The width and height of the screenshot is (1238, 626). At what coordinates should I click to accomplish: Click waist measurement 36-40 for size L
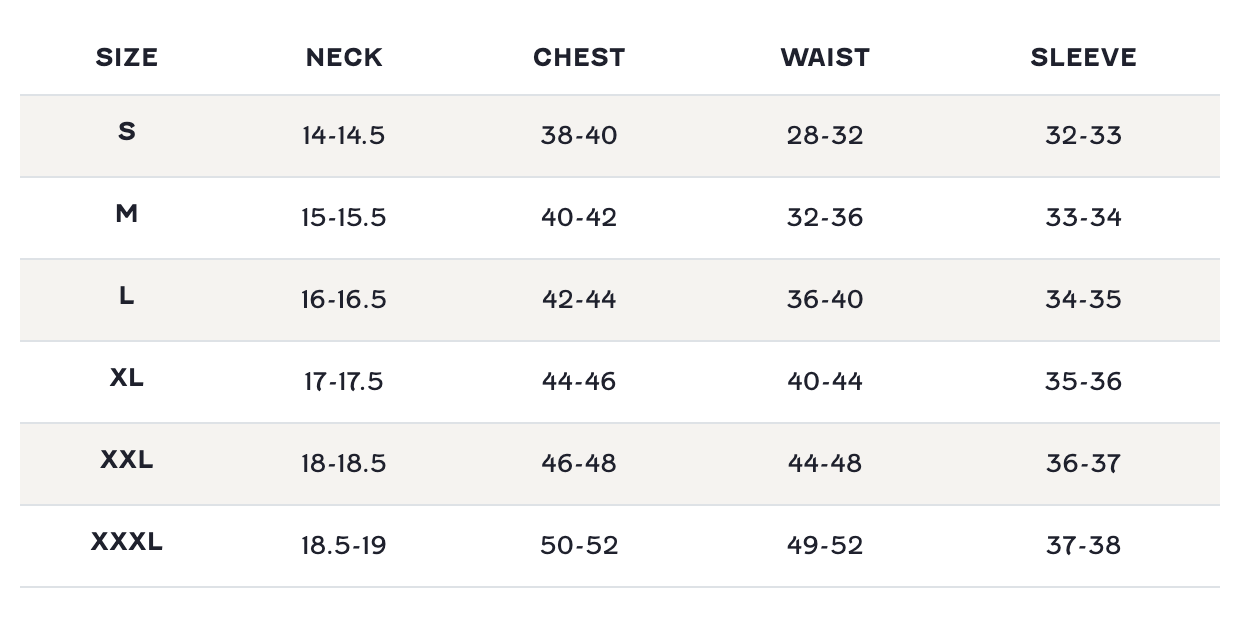pyautogui.click(x=825, y=300)
